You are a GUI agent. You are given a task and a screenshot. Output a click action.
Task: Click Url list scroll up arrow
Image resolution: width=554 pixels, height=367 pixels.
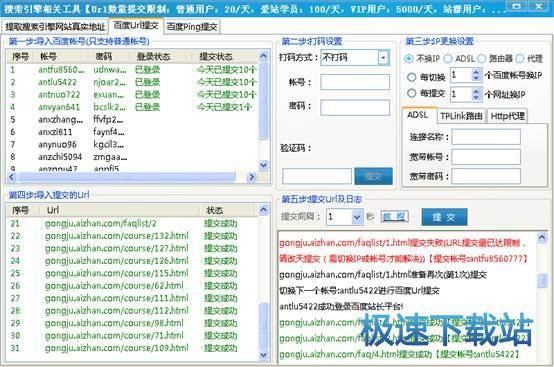tap(264, 210)
